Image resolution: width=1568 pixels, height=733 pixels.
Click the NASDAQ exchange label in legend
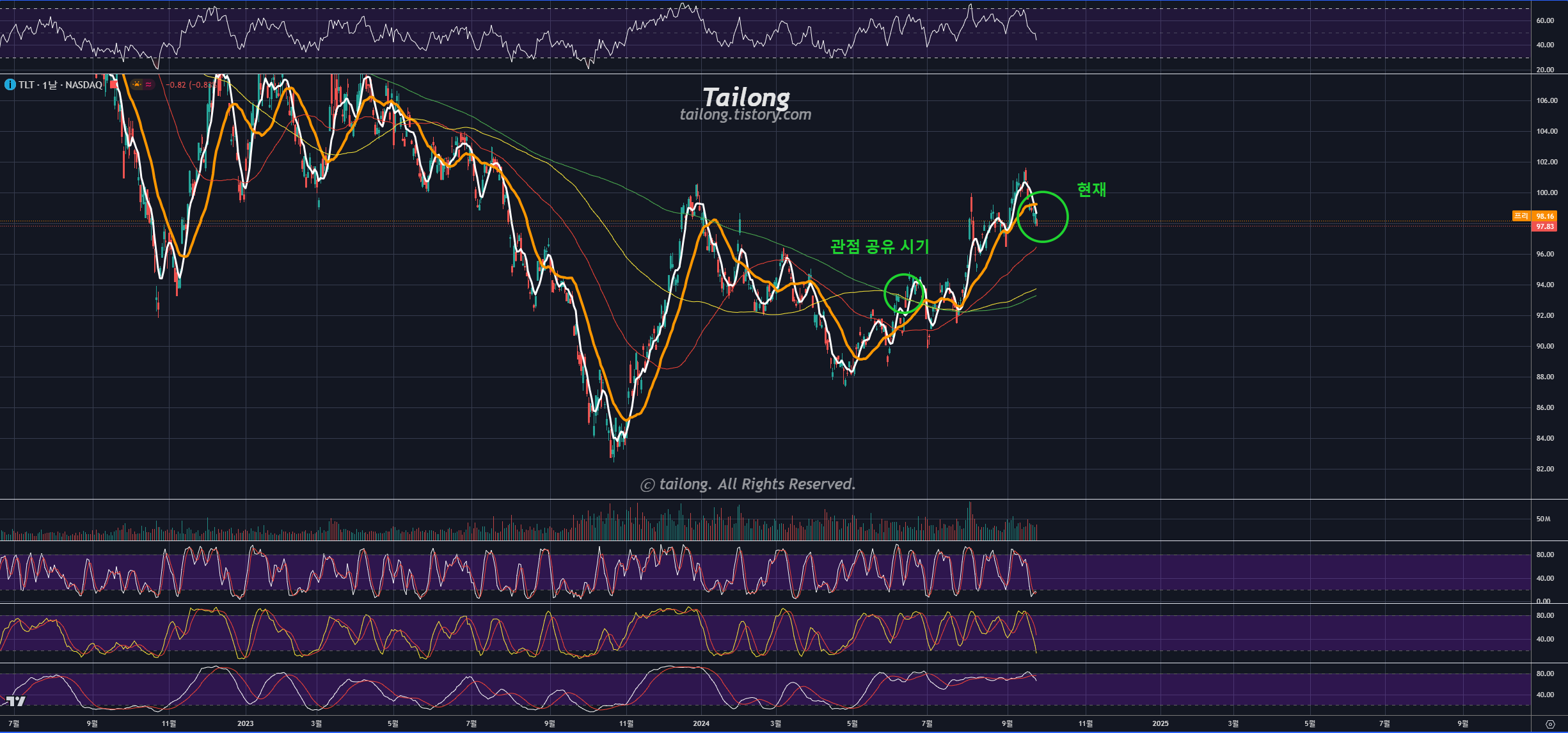tap(84, 84)
